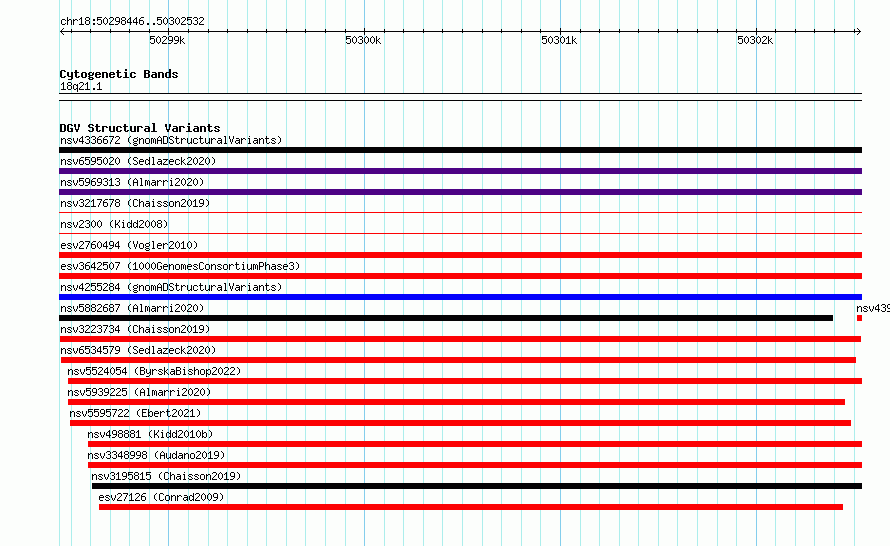Open nsv498881 (Kidd2010b) label
Viewport: 890px width, 546px height.
point(150,434)
